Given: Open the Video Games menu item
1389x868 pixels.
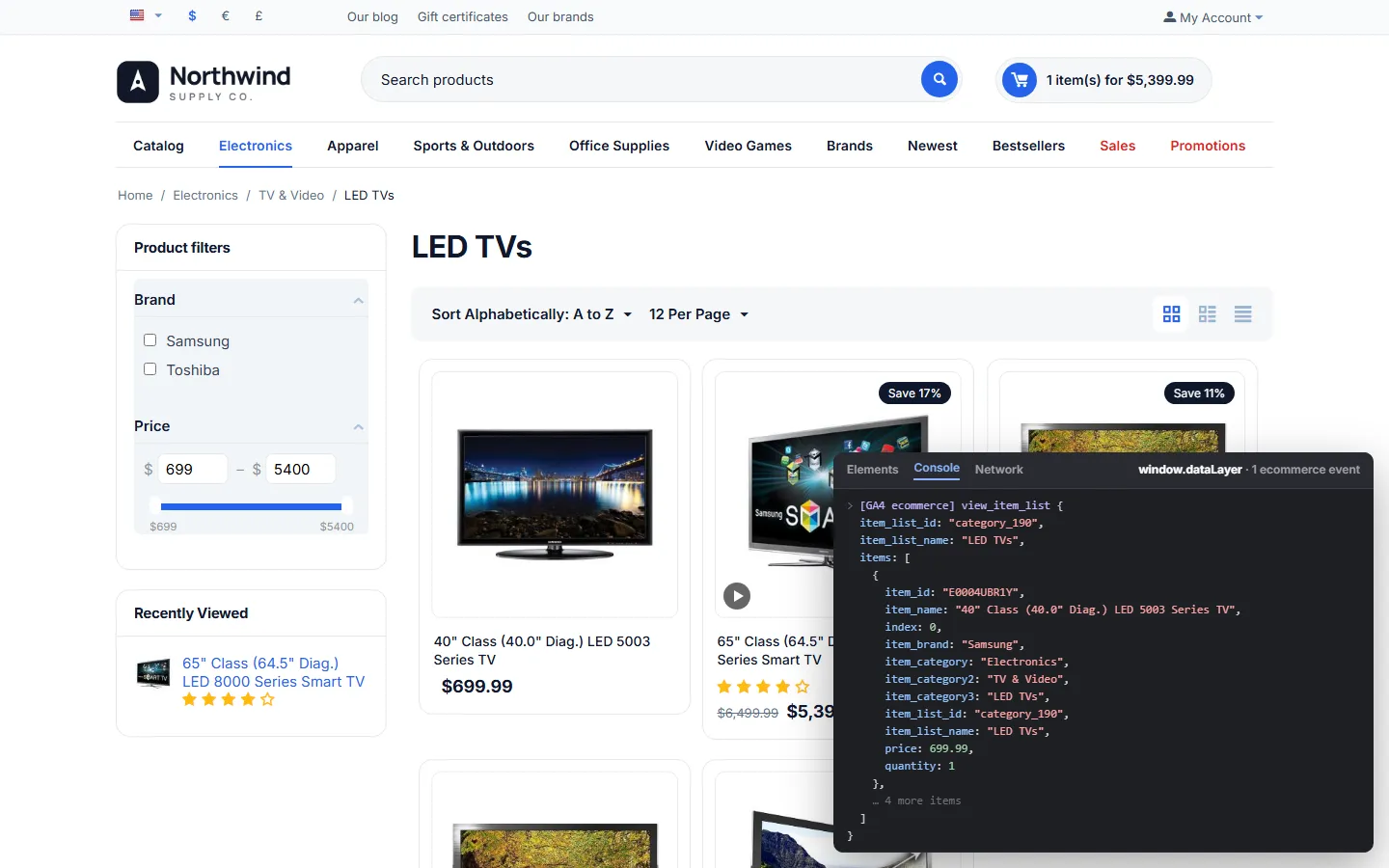Looking at the screenshot, I should tap(748, 146).
